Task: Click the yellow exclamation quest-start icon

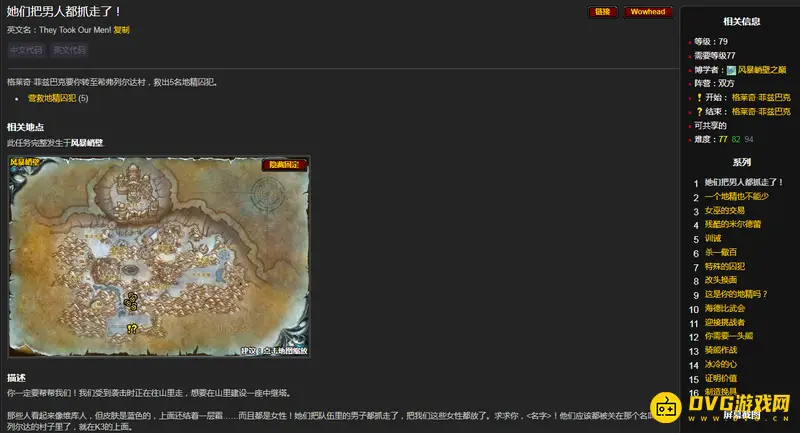Action: tap(699, 97)
